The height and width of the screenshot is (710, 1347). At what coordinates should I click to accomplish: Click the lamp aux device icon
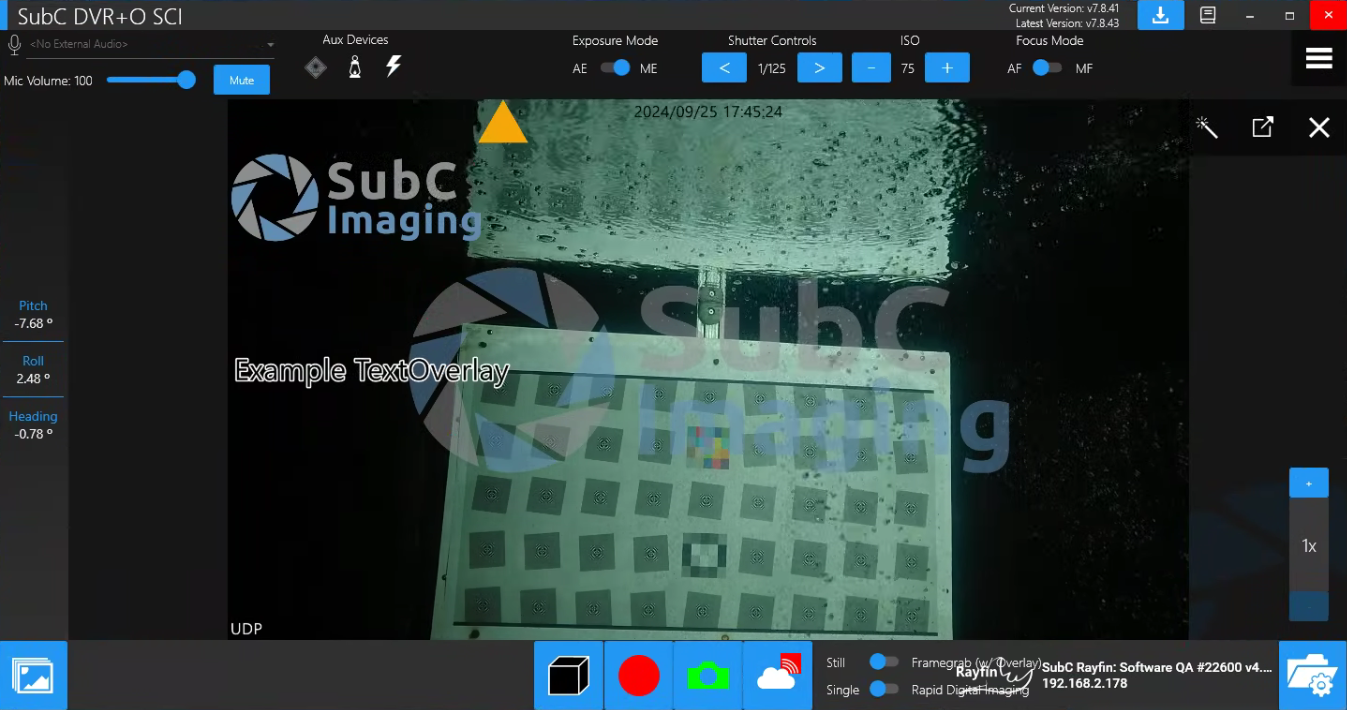click(x=354, y=67)
